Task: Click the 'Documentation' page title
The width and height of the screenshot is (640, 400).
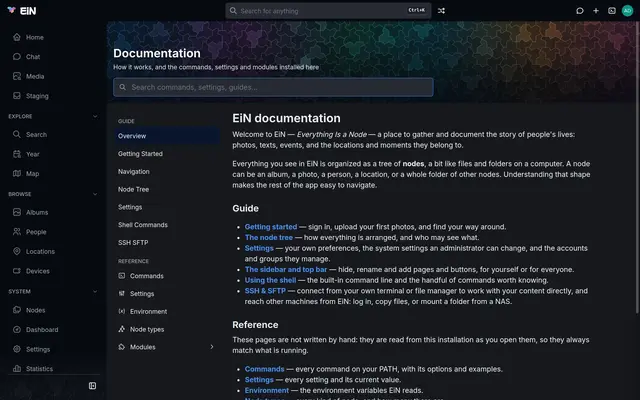Action: (157, 53)
